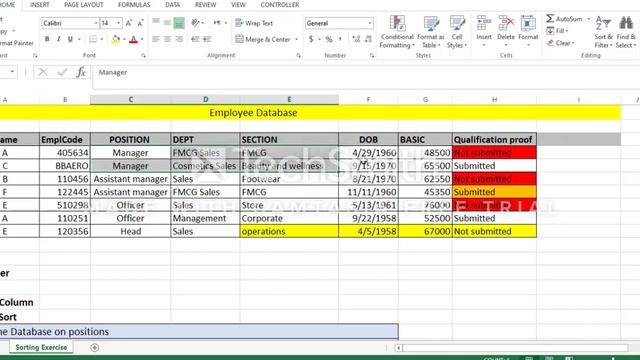This screenshot has width=640, height=360.
Task: Click Merge & Center
Action: point(263,39)
